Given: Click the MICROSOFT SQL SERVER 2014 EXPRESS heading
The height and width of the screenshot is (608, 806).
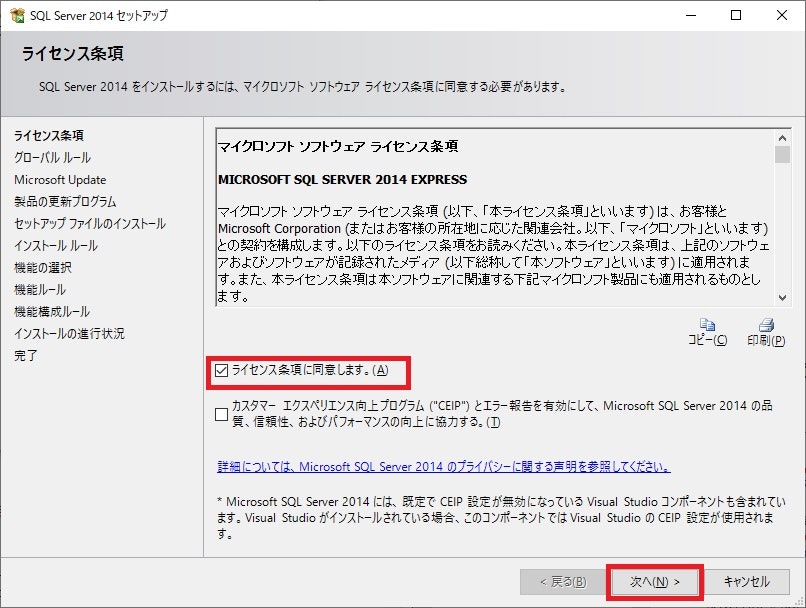Looking at the screenshot, I should click(342, 179).
